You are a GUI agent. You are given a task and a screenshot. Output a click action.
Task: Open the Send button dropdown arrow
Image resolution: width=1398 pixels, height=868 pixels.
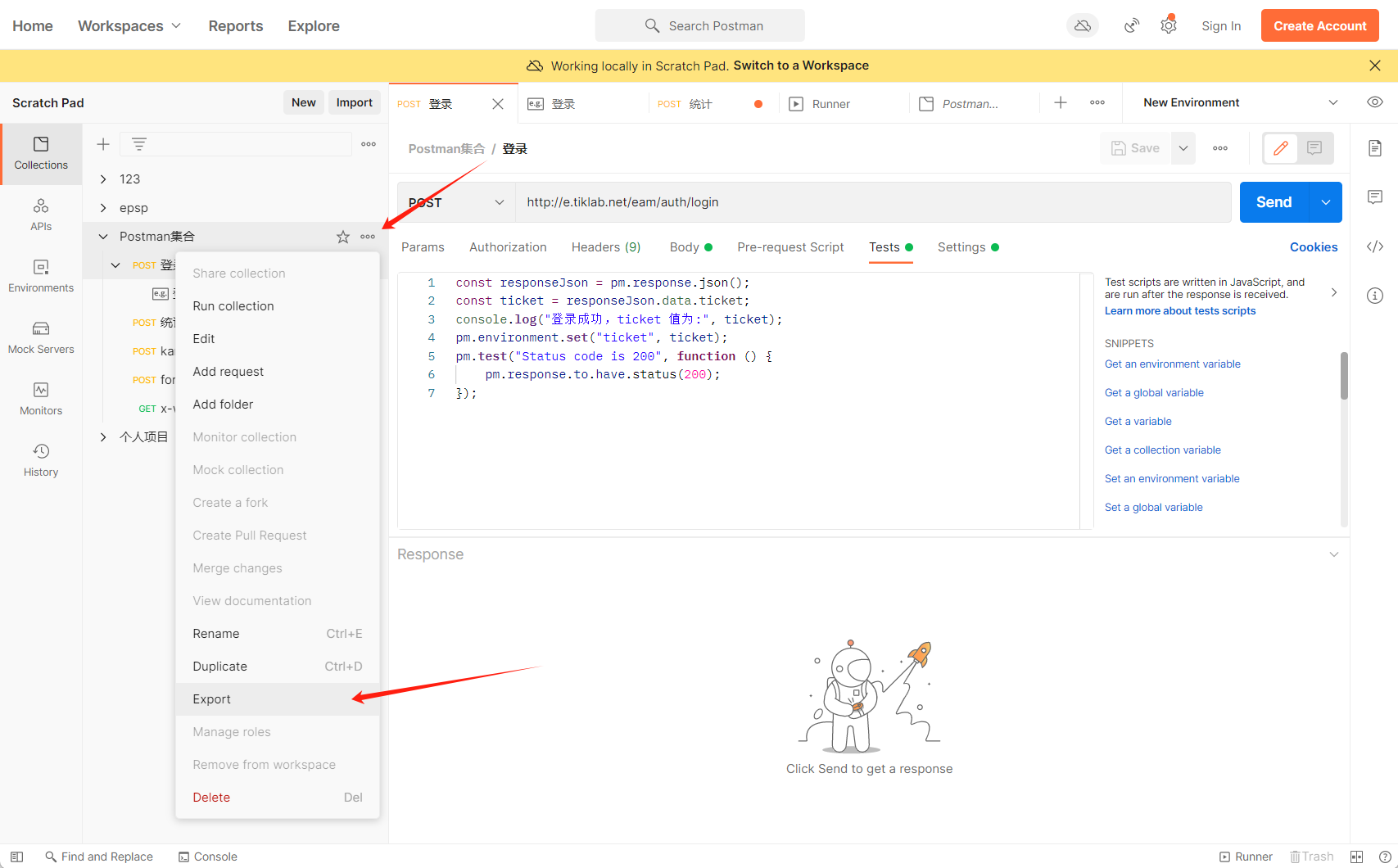(x=1326, y=202)
